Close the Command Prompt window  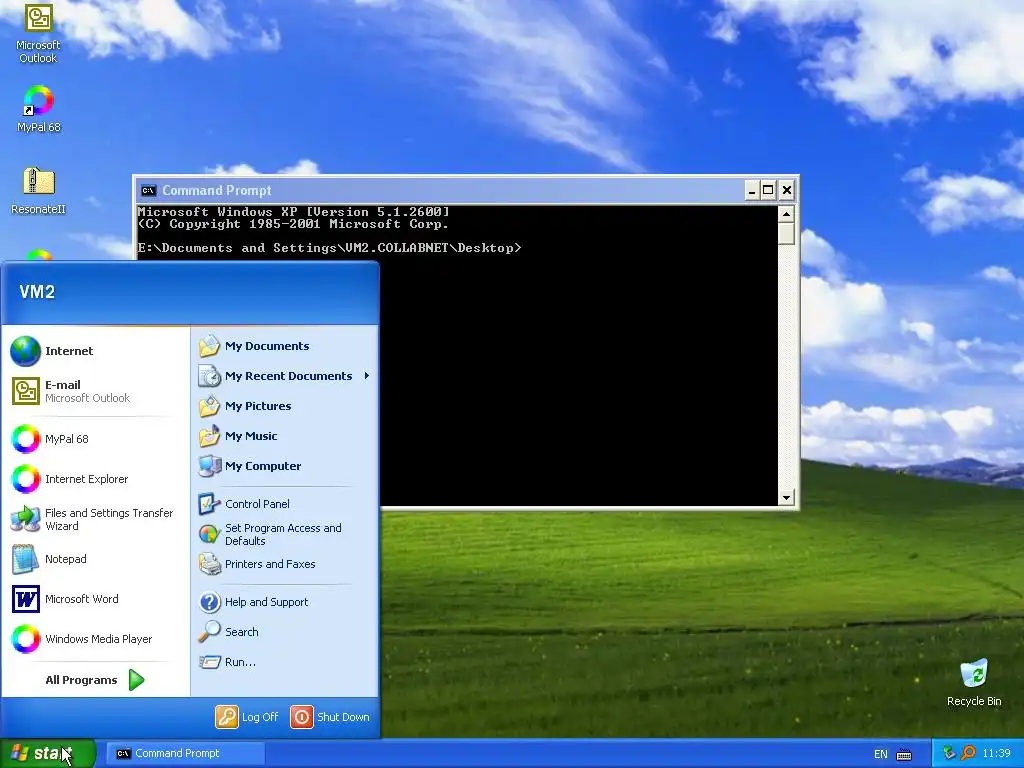(x=786, y=190)
